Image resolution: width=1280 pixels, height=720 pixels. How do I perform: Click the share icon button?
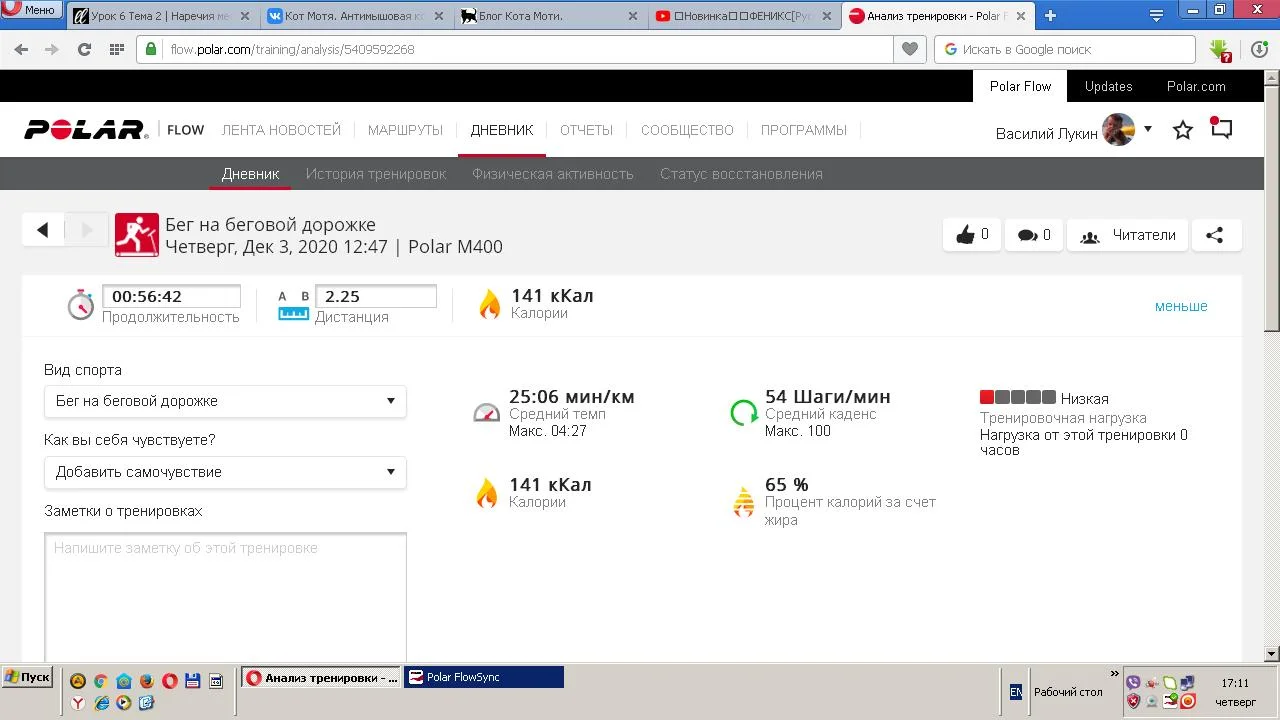(1215, 235)
